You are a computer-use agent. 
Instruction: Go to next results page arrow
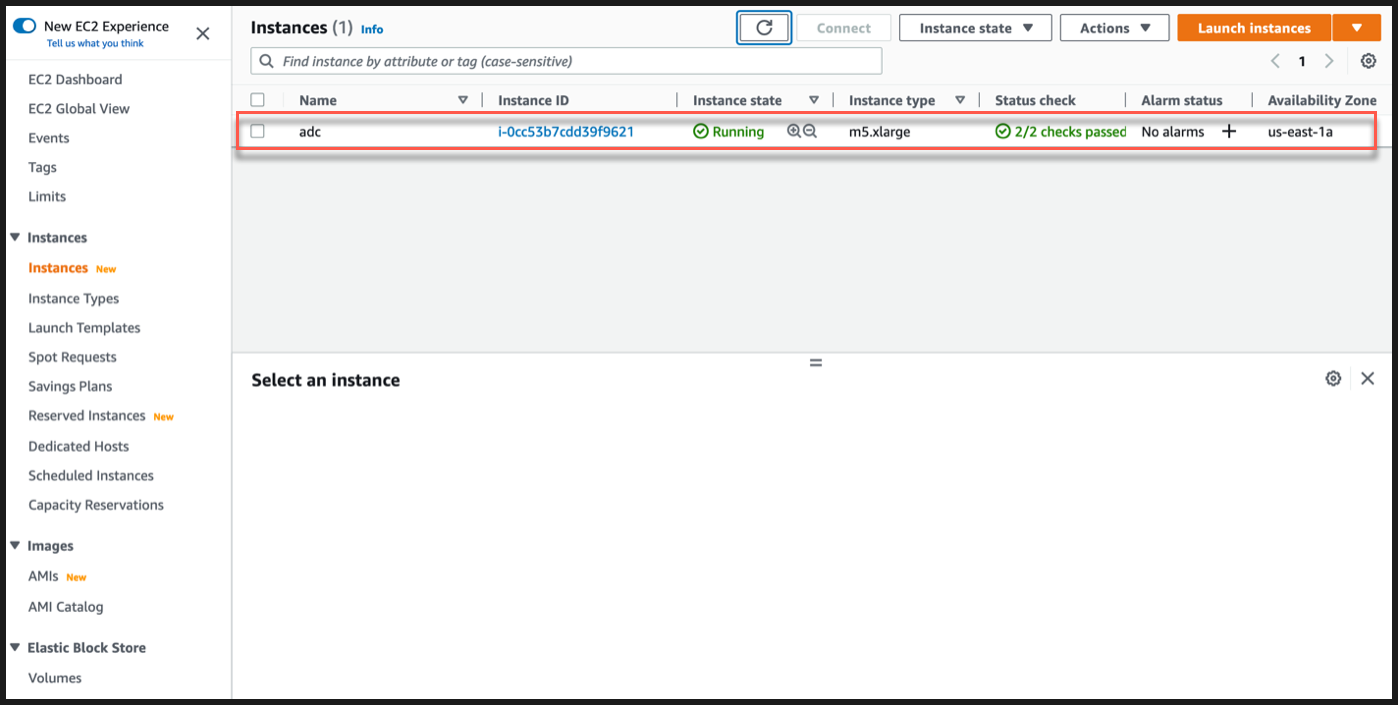(x=1329, y=61)
